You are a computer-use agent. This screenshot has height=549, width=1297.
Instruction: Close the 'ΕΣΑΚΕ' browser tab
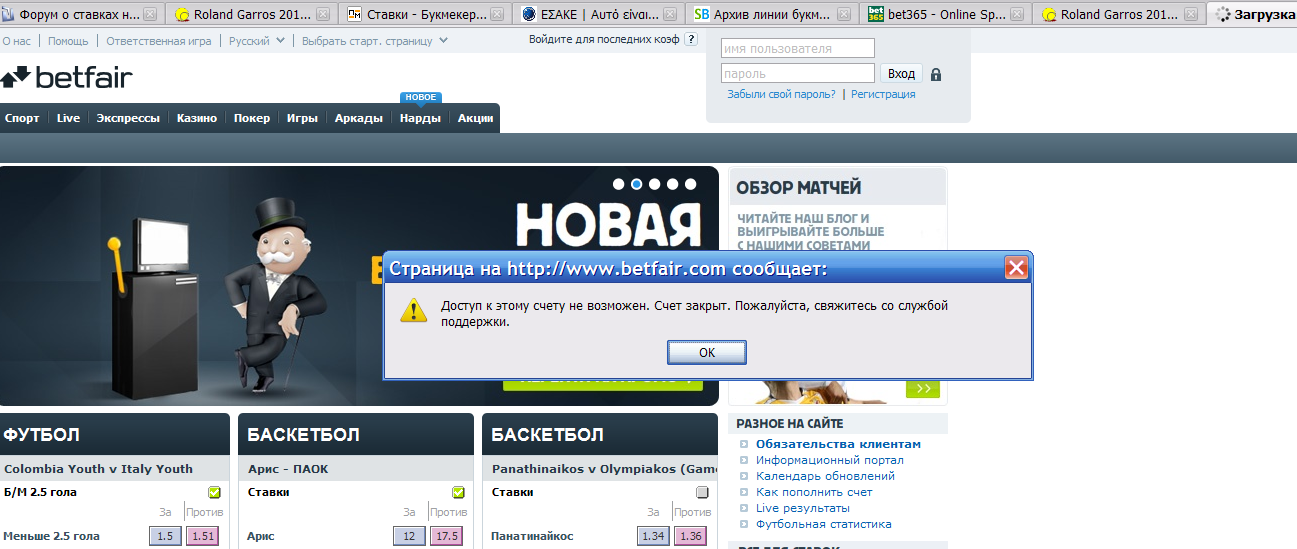[669, 15]
